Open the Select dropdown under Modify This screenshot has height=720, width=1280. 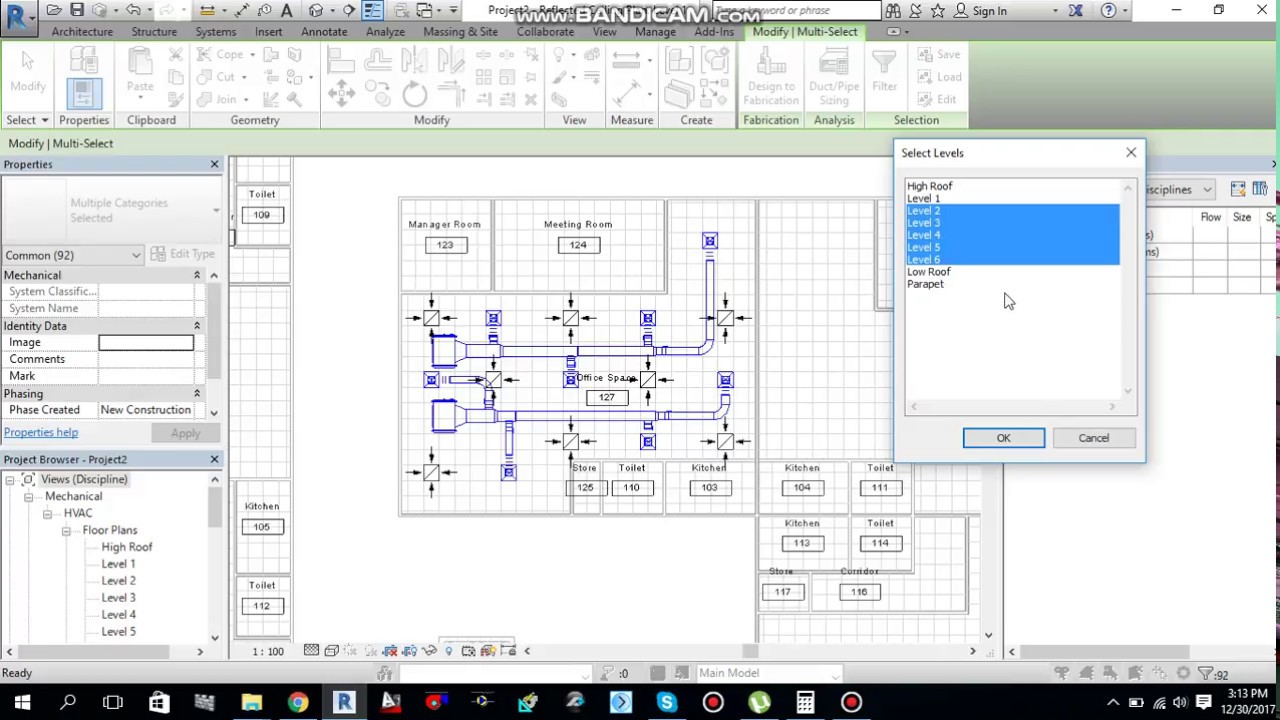(x=27, y=120)
